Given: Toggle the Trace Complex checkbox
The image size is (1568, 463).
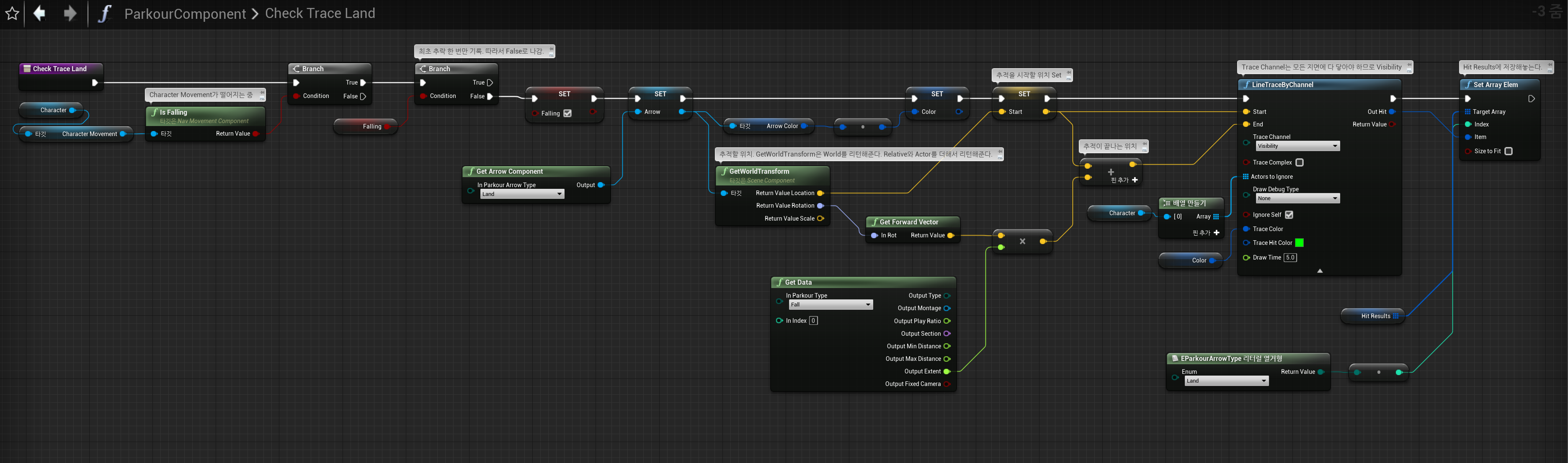Looking at the screenshot, I should coord(1300,162).
